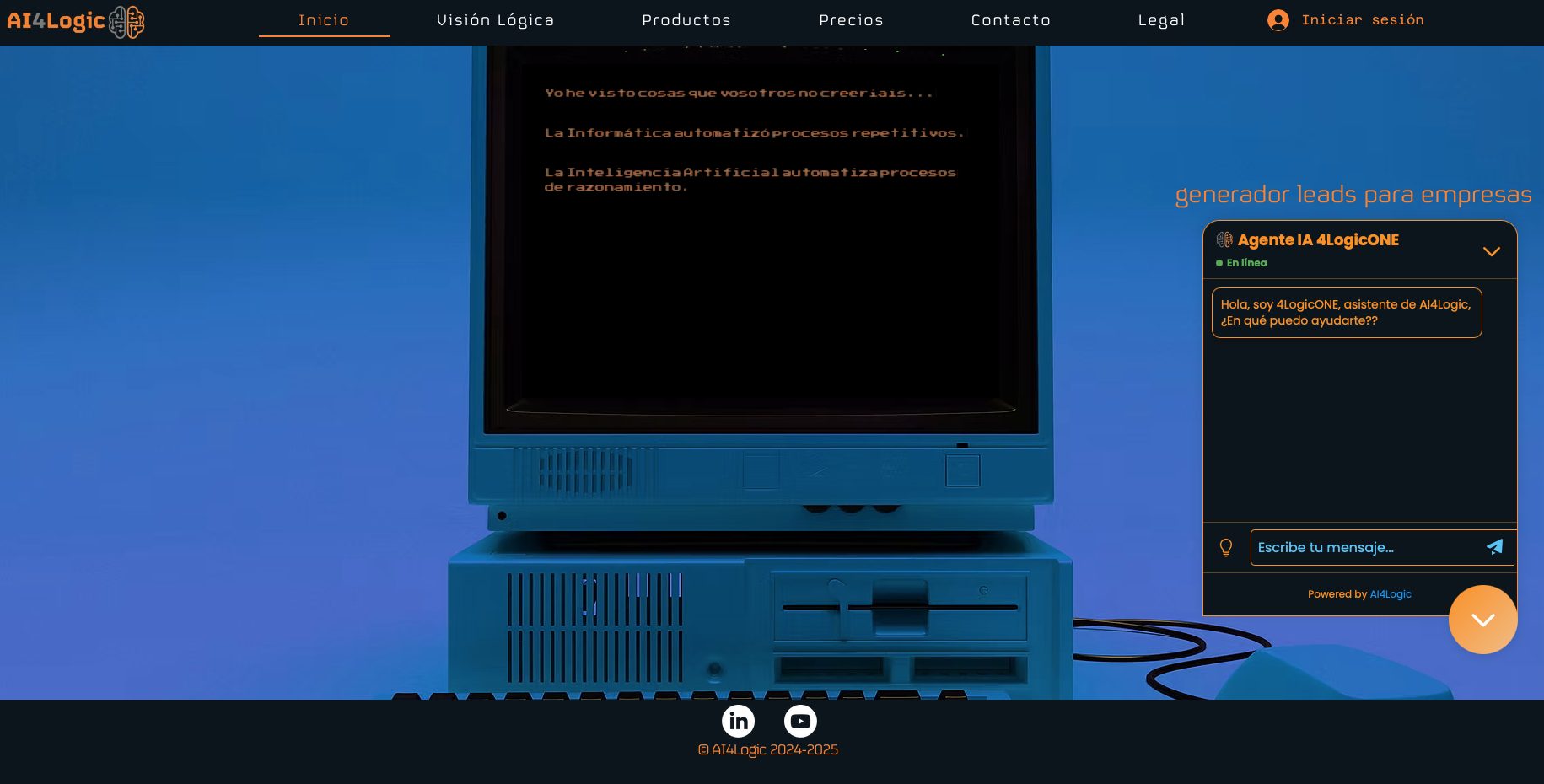Open the LinkedIn social icon

coord(738,721)
